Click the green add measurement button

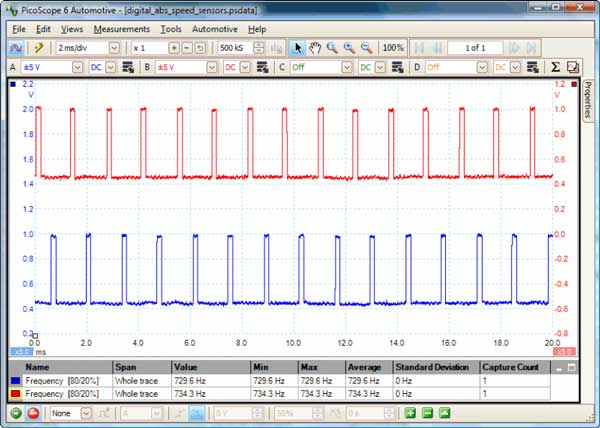410,412
